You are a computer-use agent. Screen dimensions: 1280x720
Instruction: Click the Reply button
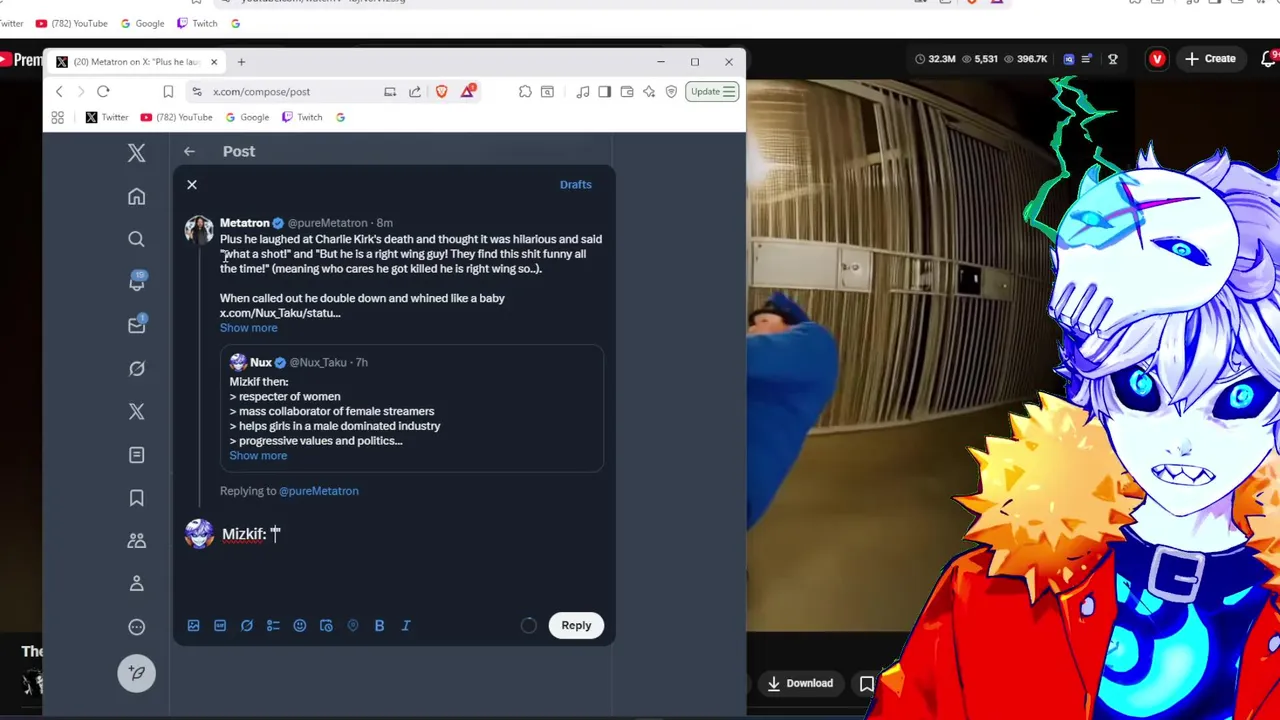(576, 625)
